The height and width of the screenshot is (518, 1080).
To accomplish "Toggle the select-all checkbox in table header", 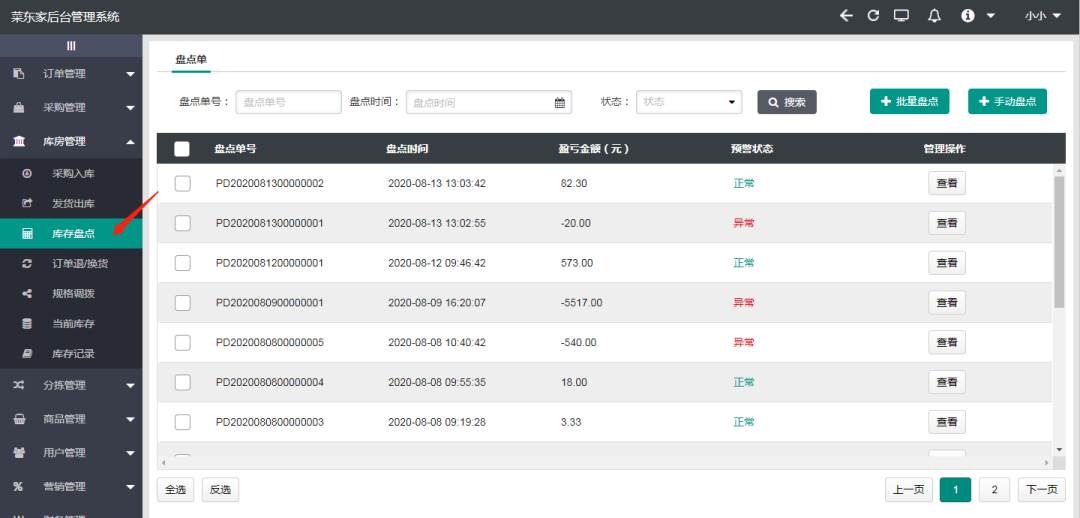I will point(182,149).
